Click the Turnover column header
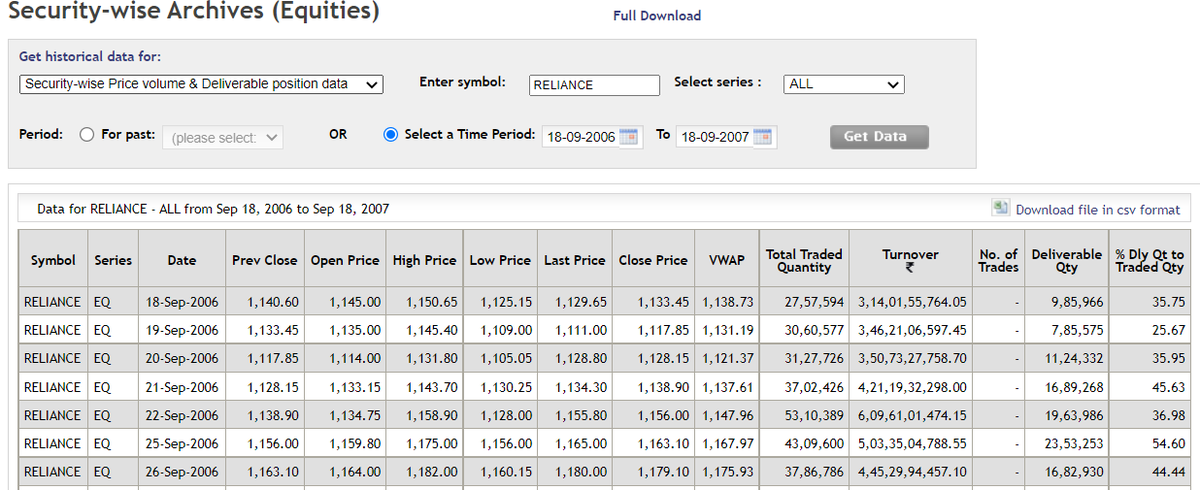The height and width of the screenshot is (490, 1200). tap(911, 260)
